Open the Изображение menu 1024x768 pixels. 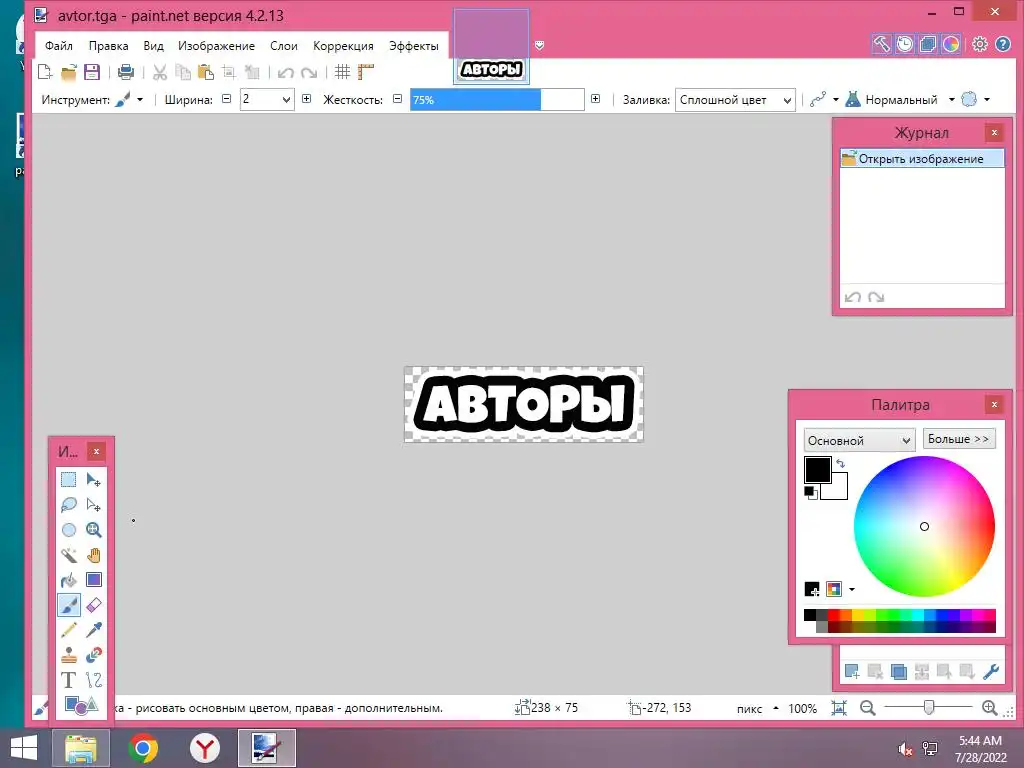[x=216, y=46]
